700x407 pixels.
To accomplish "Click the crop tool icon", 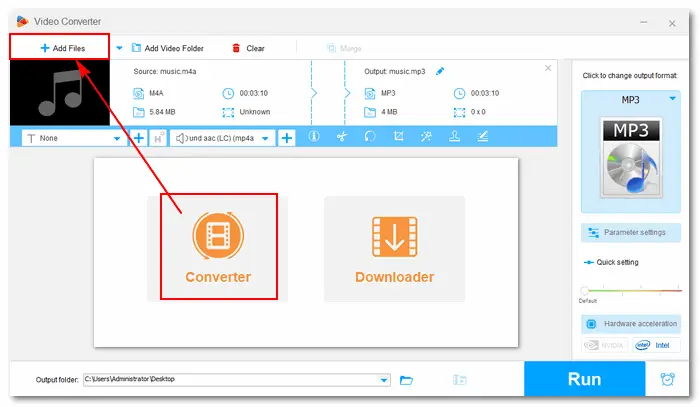I will [x=398, y=138].
